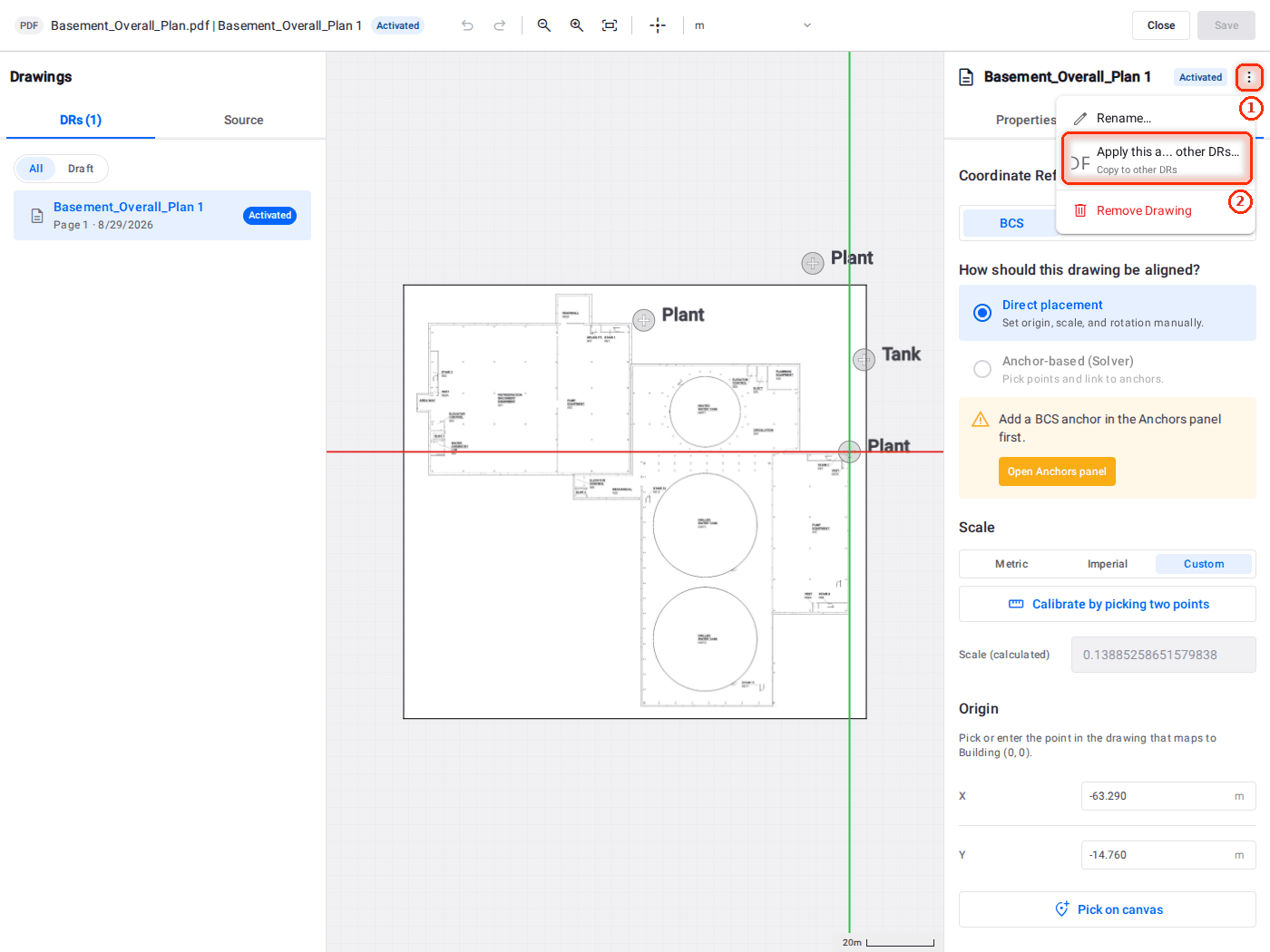
Task: Switch to the DRs (1) tab
Action: [x=81, y=120]
